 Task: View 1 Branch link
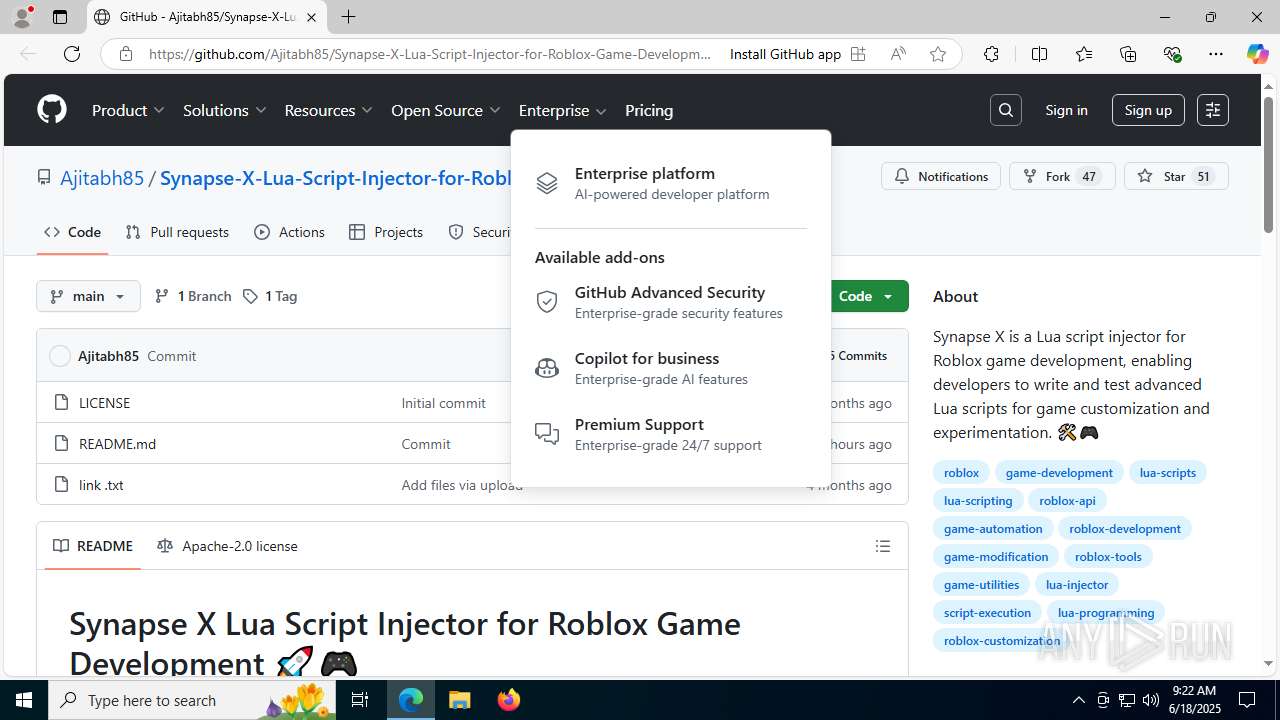[x=193, y=296]
